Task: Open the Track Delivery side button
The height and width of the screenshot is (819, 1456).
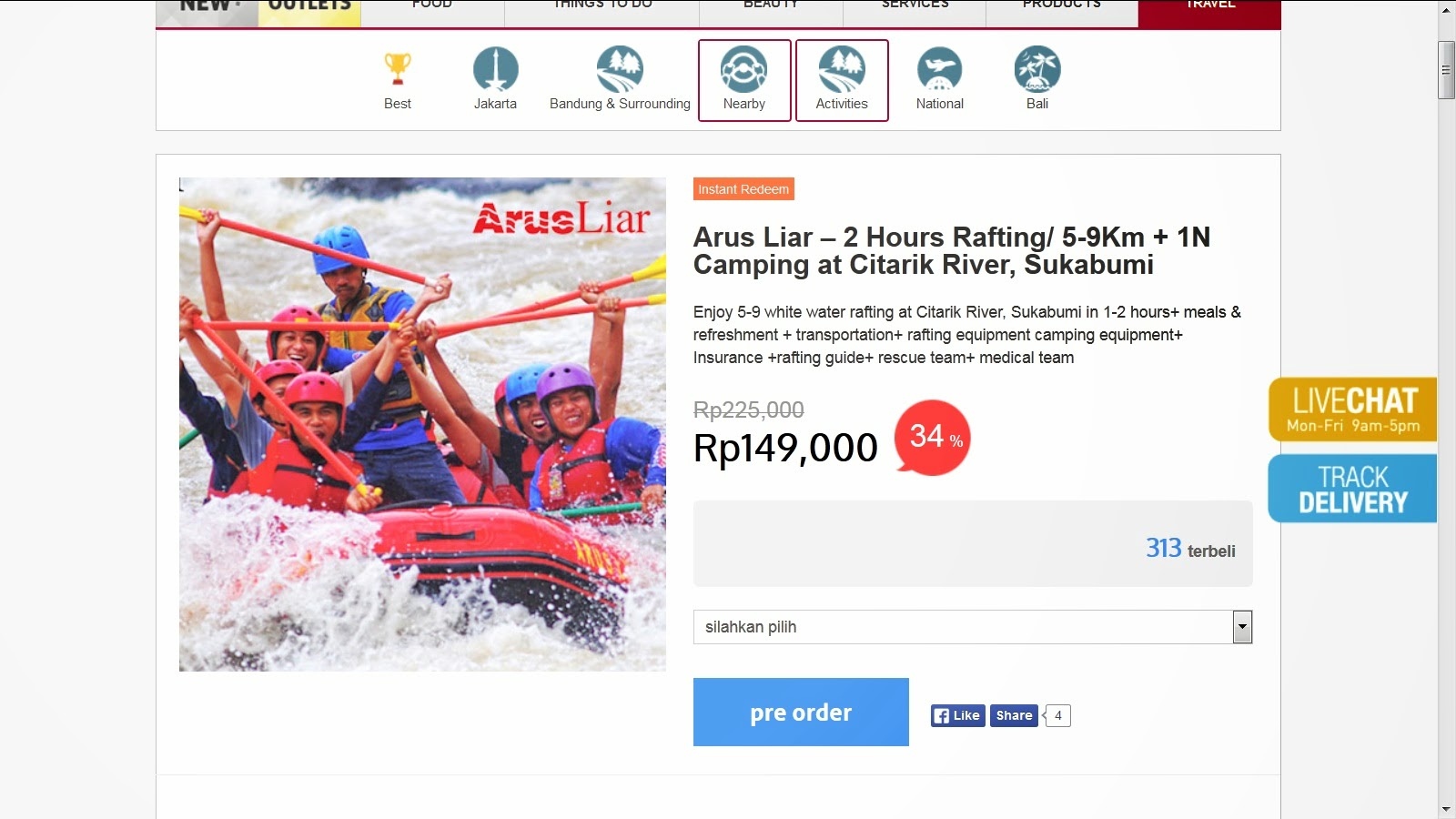Action: [1353, 489]
